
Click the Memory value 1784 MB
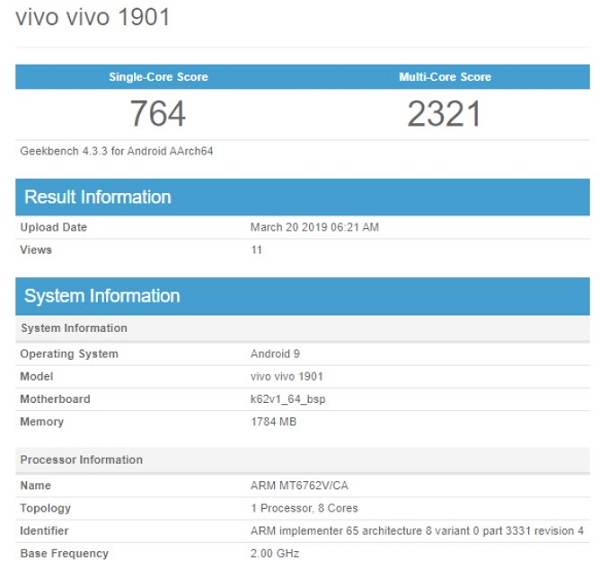[273, 422]
